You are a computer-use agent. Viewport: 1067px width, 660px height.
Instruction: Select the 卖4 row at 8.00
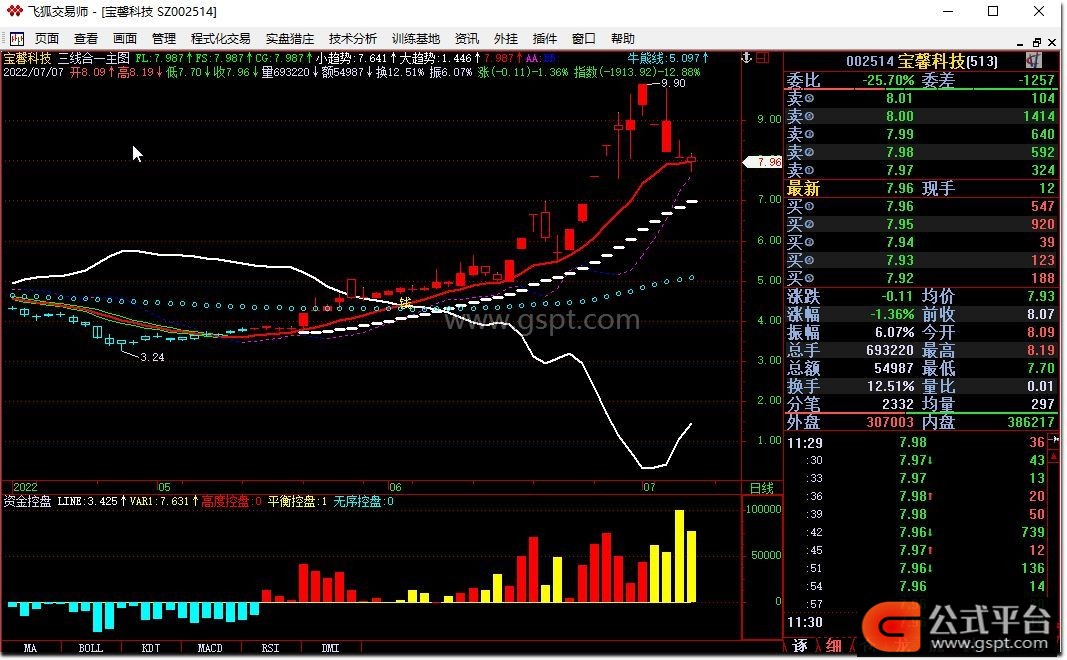point(921,116)
